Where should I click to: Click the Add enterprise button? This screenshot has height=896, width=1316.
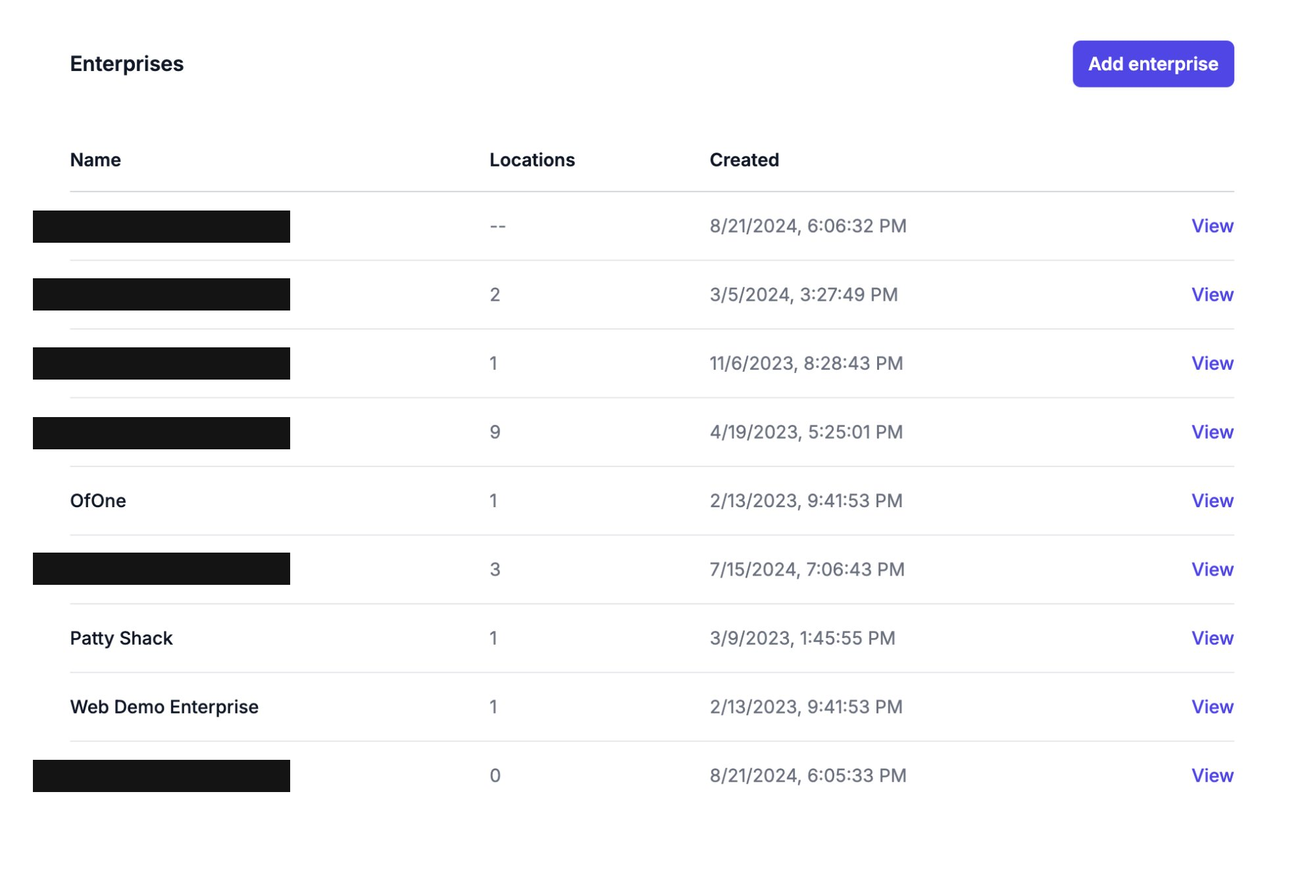tap(1152, 63)
